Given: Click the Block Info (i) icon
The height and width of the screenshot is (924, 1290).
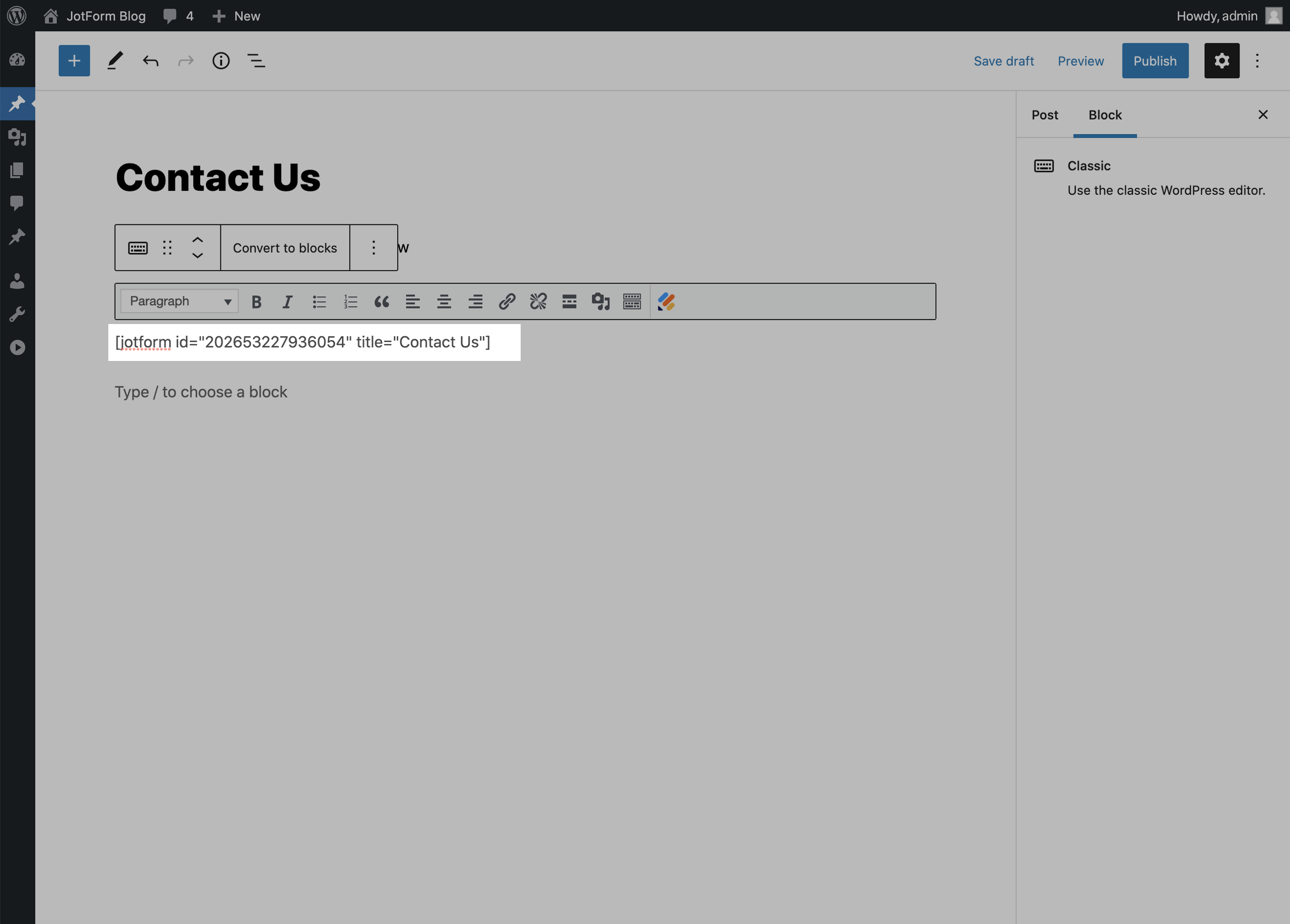Looking at the screenshot, I should pos(221,61).
